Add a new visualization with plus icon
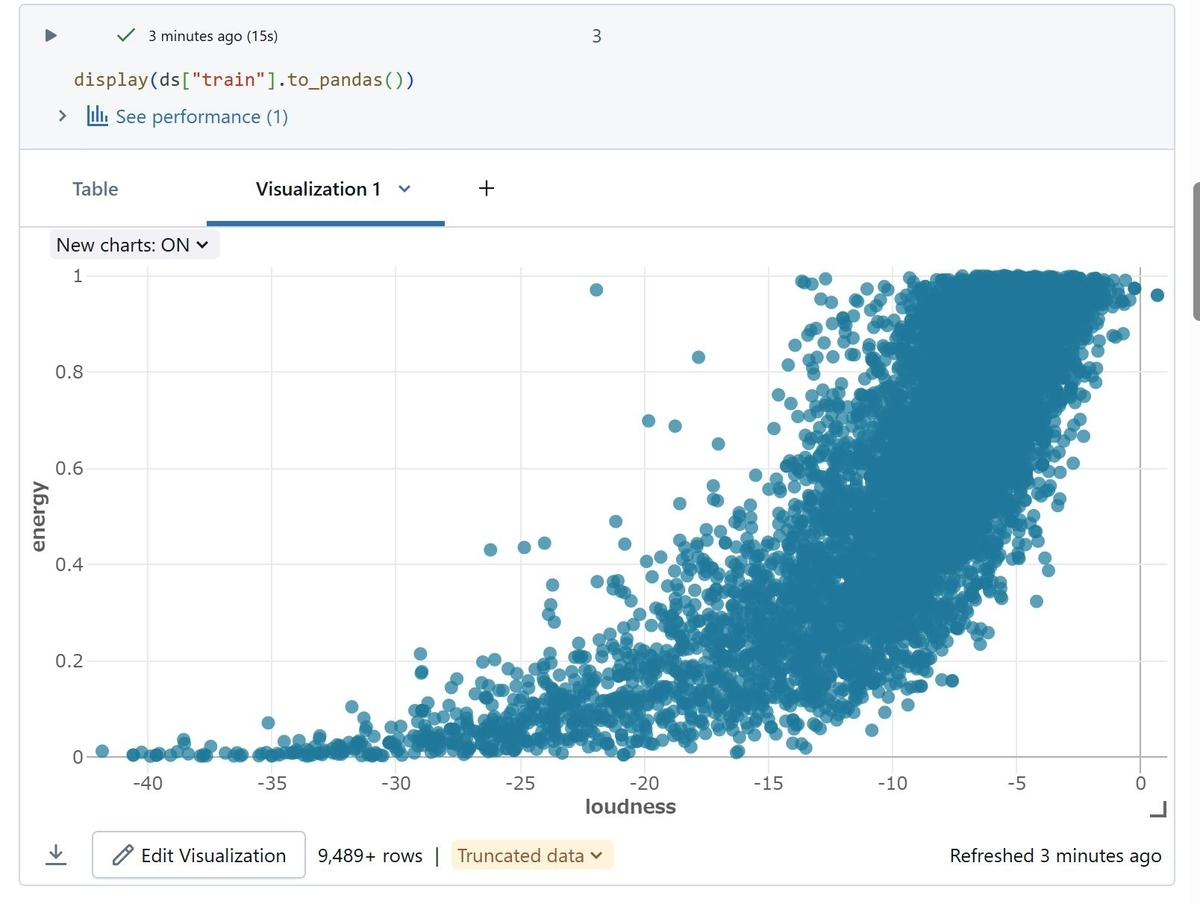 click(486, 188)
